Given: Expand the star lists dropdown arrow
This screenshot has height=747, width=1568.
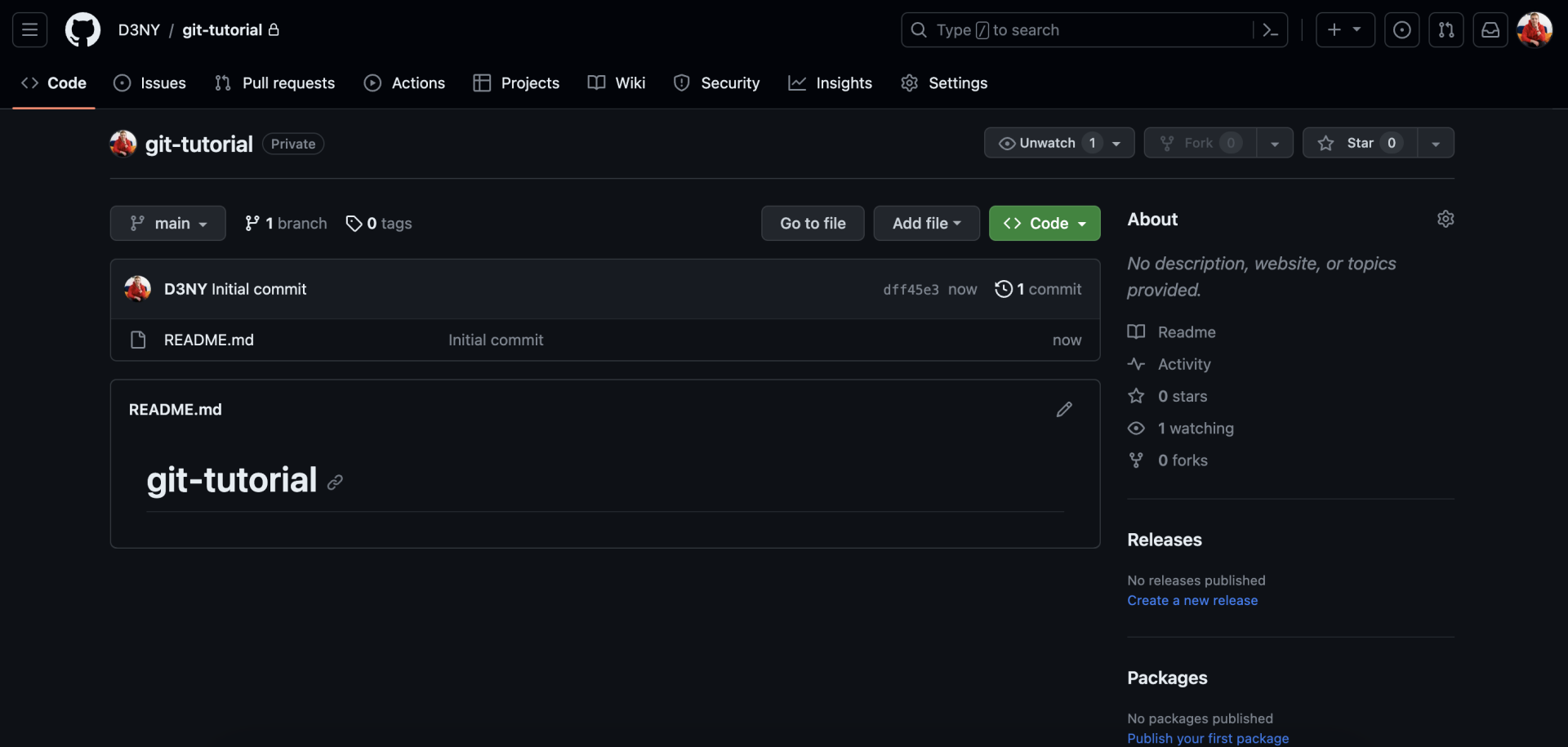Looking at the screenshot, I should [x=1435, y=143].
